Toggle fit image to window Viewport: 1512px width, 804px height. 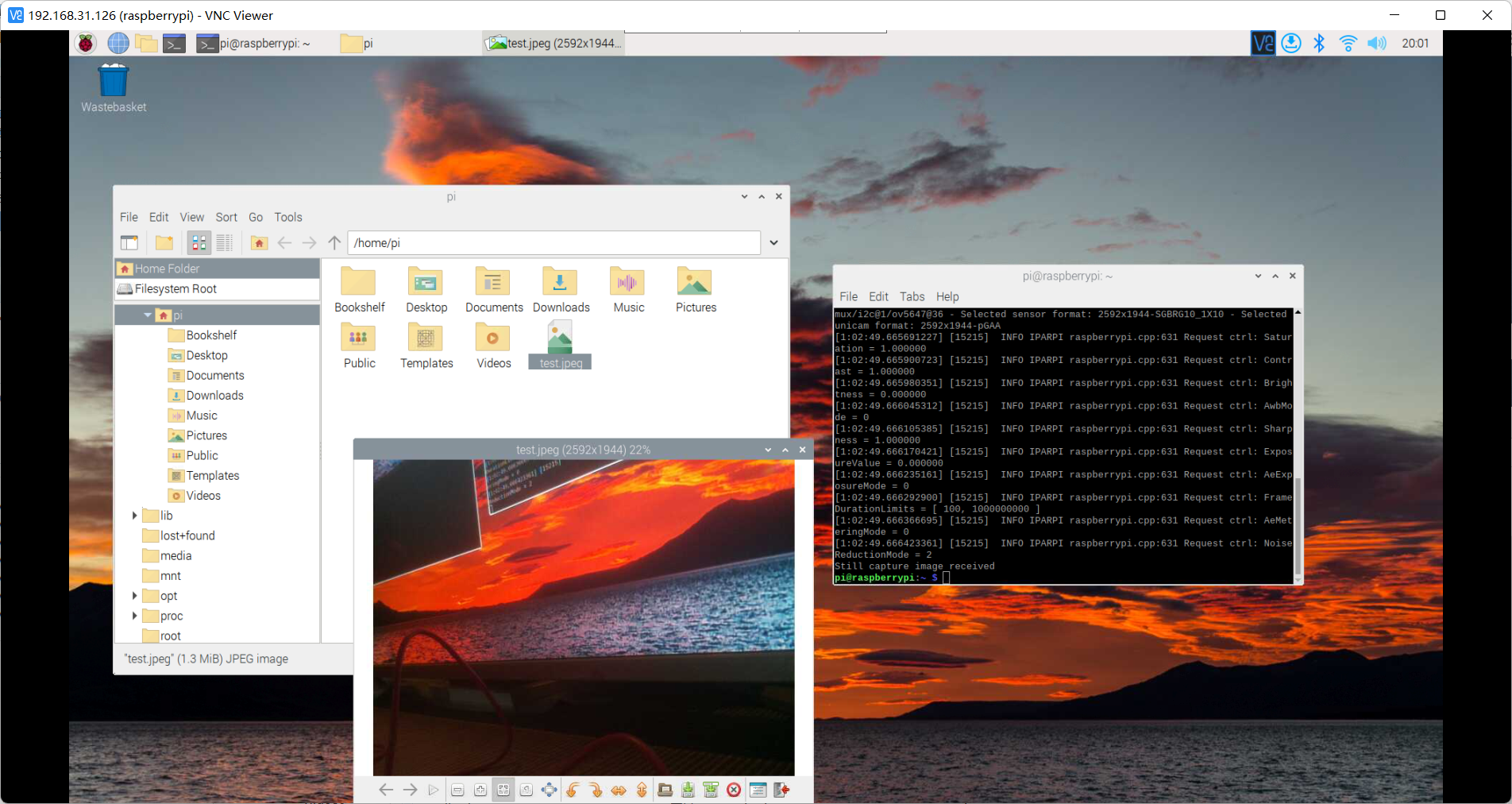503,790
